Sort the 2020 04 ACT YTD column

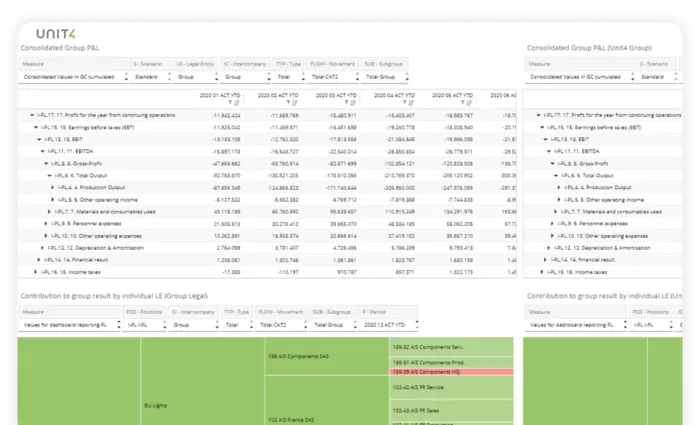411,103
